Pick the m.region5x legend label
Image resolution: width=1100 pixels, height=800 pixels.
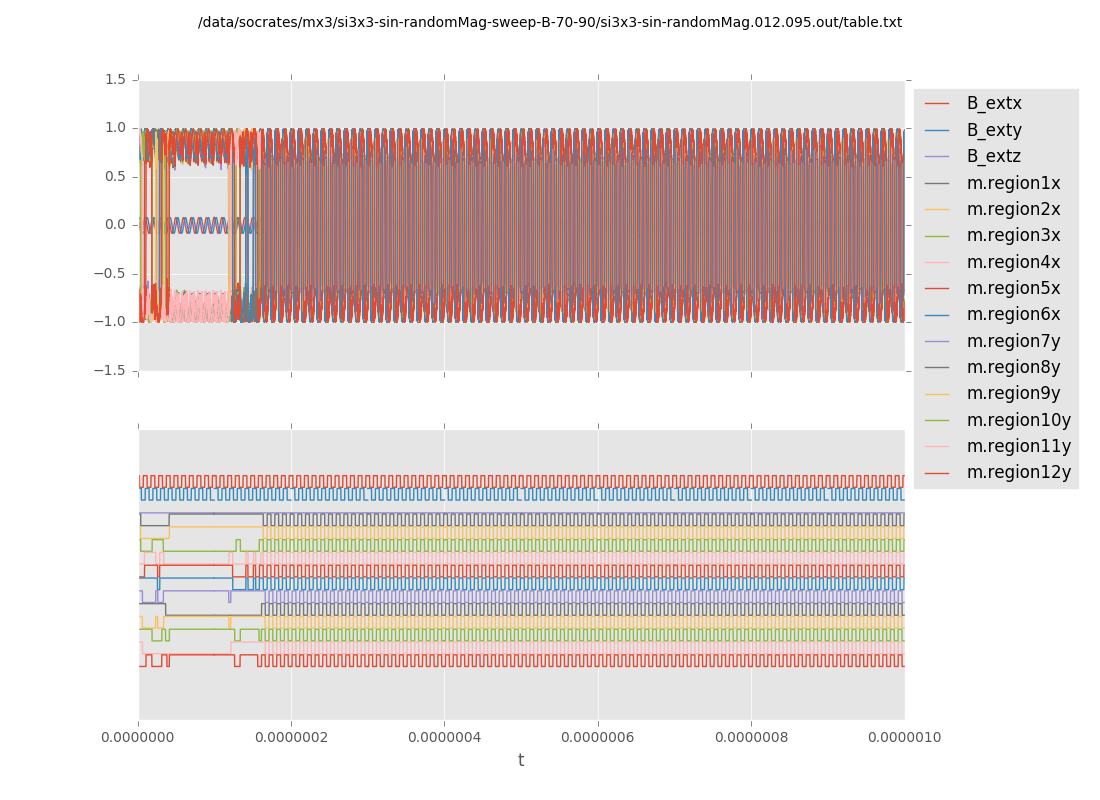coord(1013,288)
